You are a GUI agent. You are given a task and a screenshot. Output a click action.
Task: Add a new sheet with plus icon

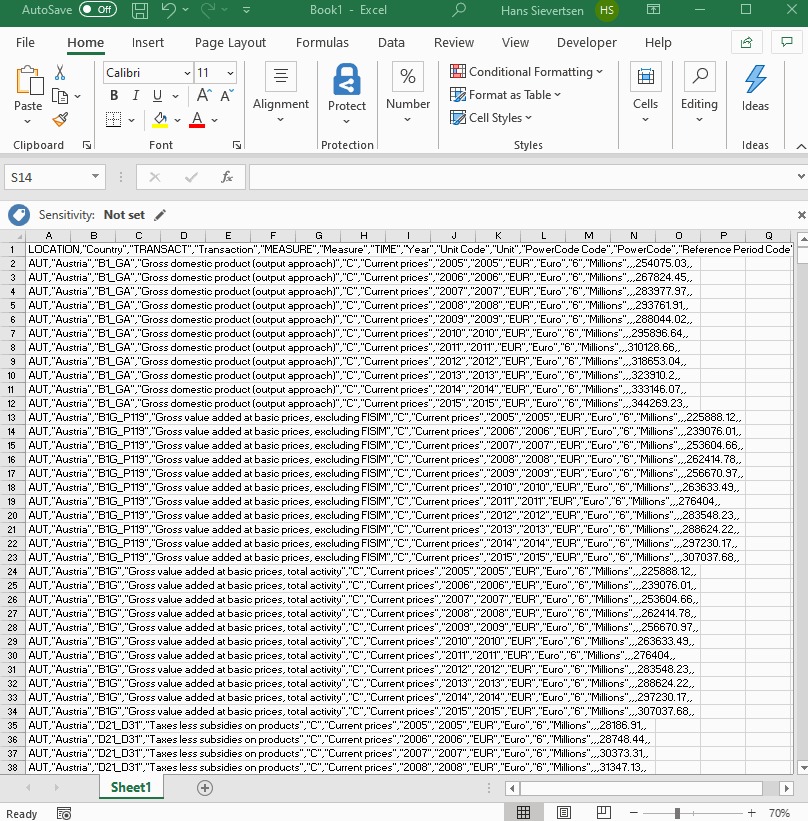205,788
